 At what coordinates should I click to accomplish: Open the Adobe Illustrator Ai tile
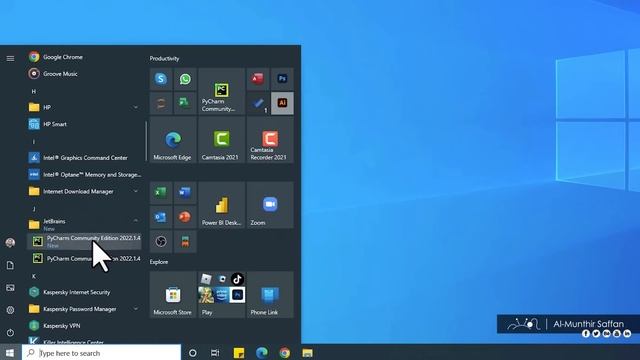point(282,103)
